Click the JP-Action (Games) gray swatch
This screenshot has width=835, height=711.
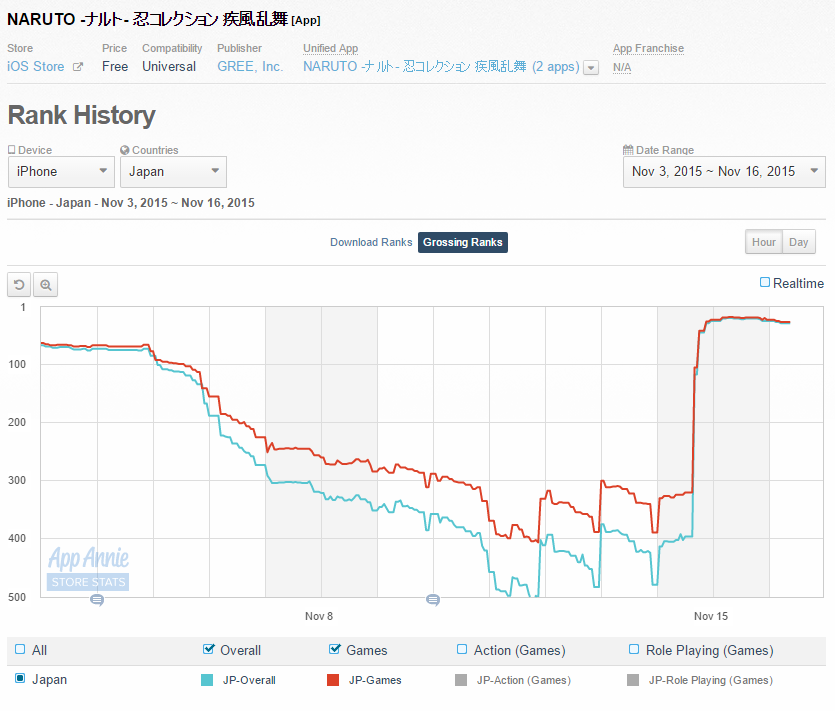[461, 680]
